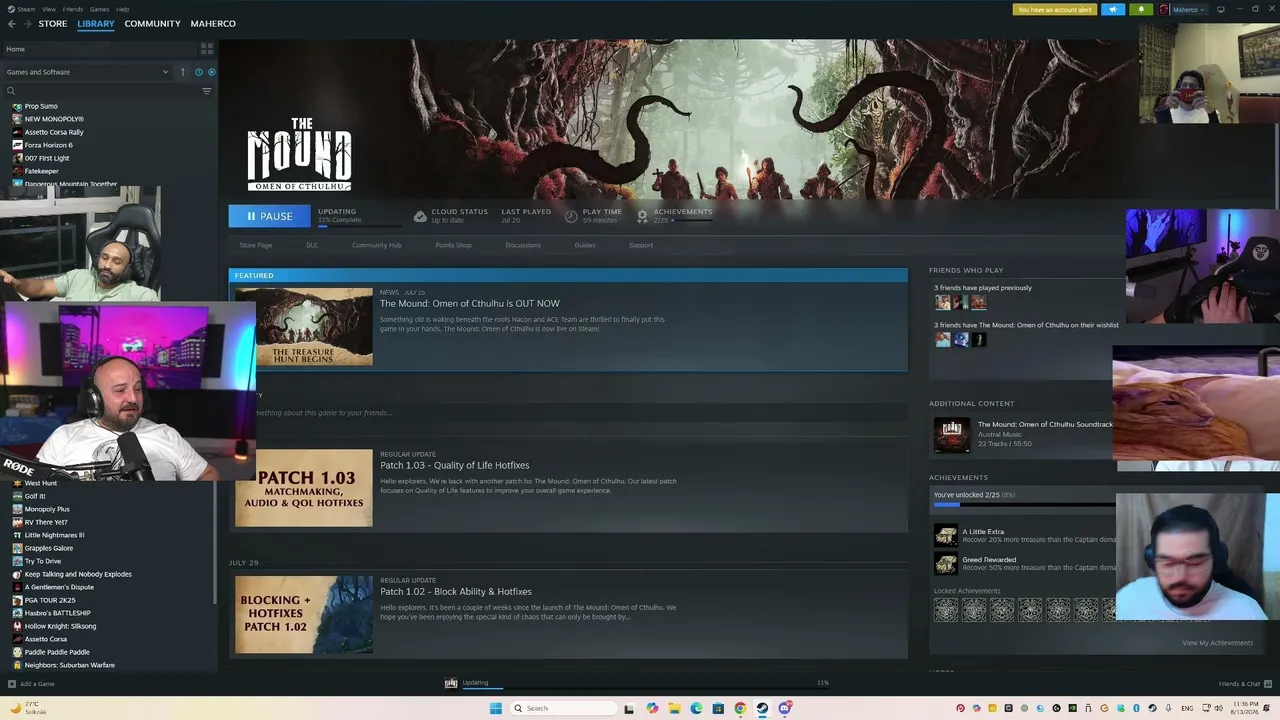
Task: Click the achievements unlocked progress bar
Action: tap(1024, 505)
